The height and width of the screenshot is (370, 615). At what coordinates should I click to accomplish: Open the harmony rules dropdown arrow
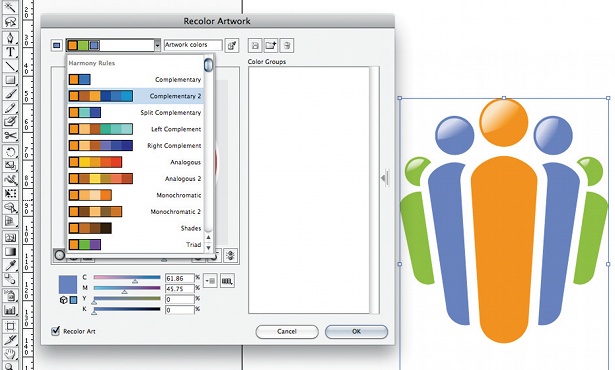coord(157,46)
